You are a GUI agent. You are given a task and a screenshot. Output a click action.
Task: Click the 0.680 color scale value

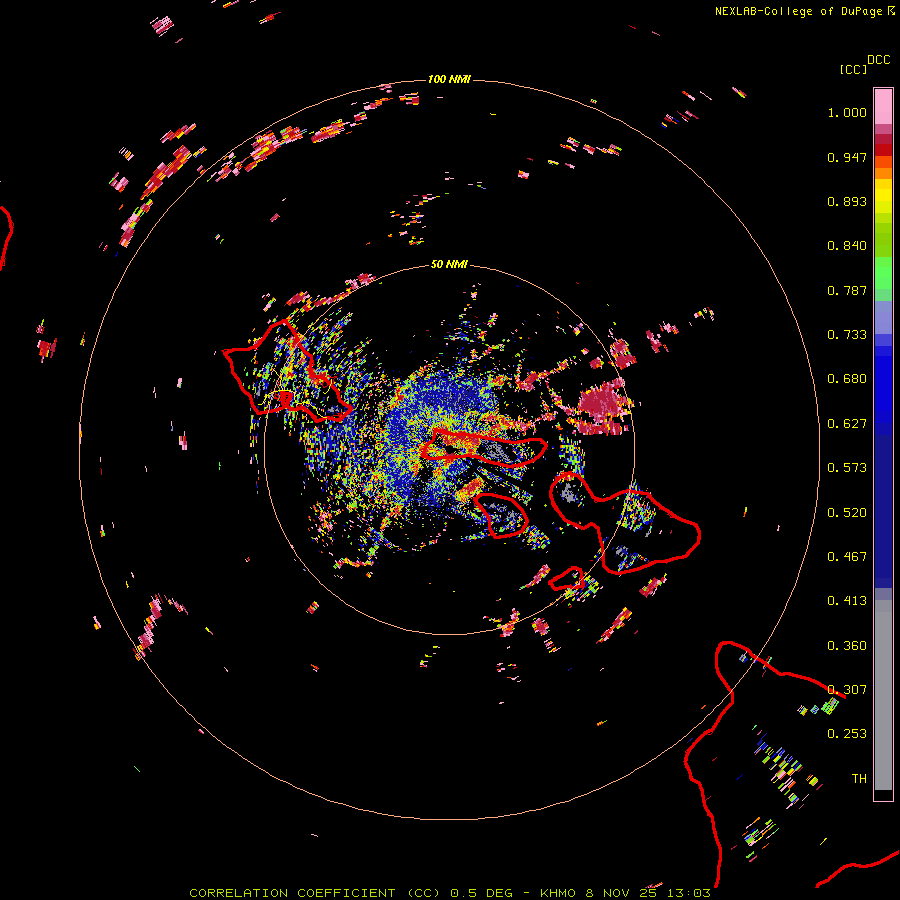[x=847, y=379]
